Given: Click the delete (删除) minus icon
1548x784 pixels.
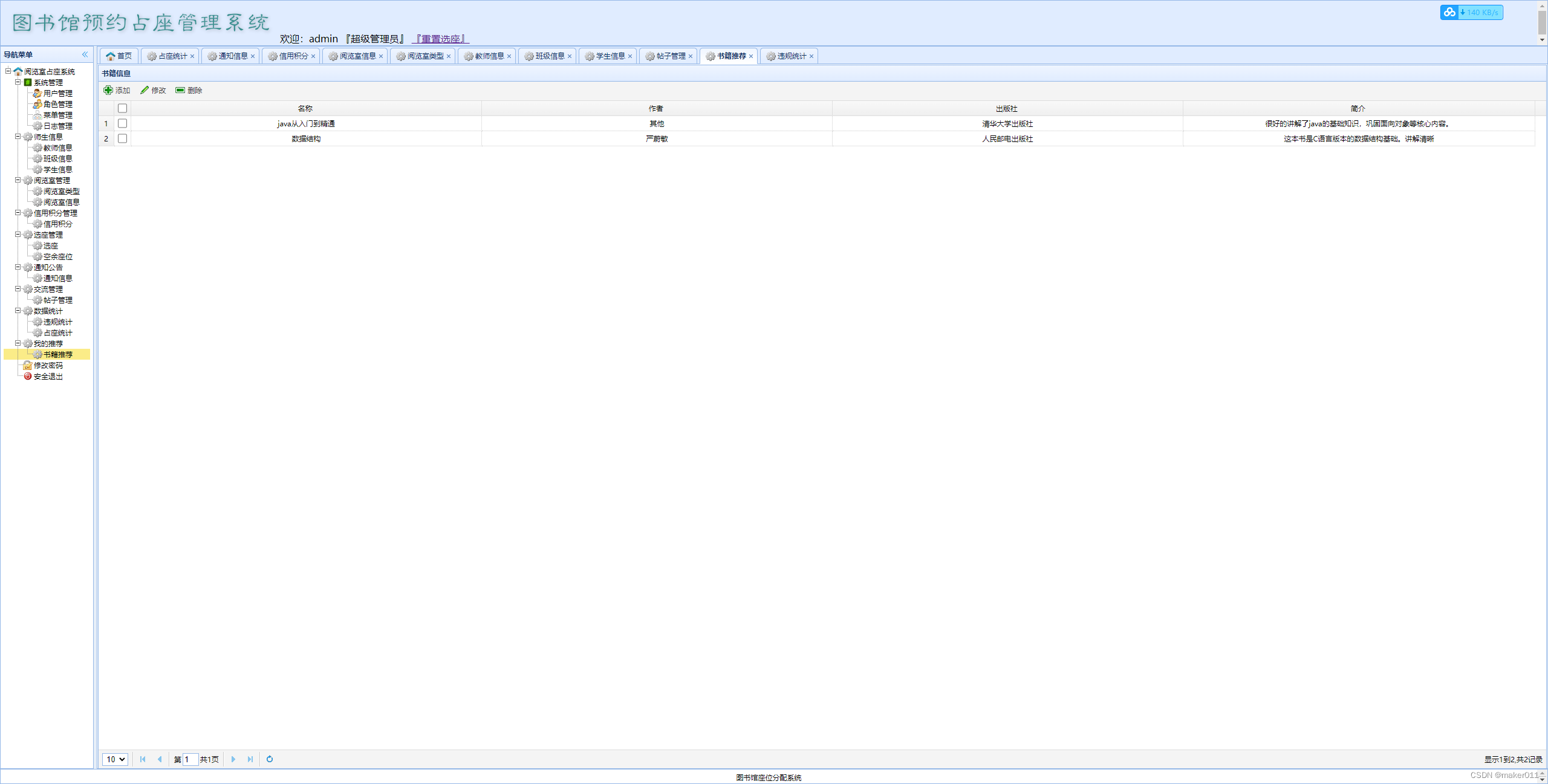Looking at the screenshot, I should (x=180, y=90).
